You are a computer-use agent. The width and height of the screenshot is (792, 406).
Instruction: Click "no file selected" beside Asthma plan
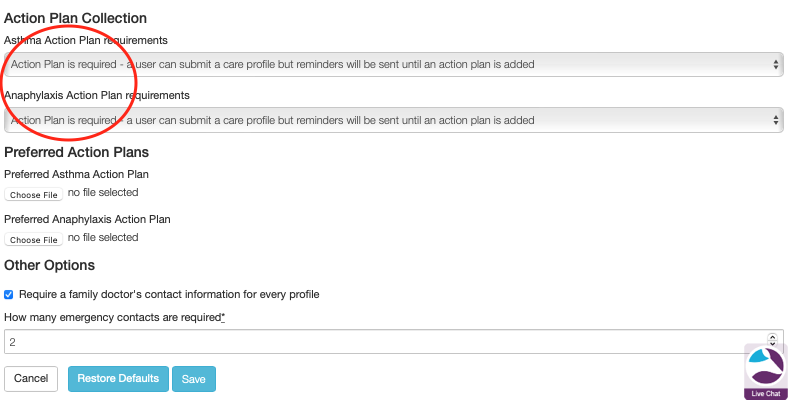(x=103, y=193)
